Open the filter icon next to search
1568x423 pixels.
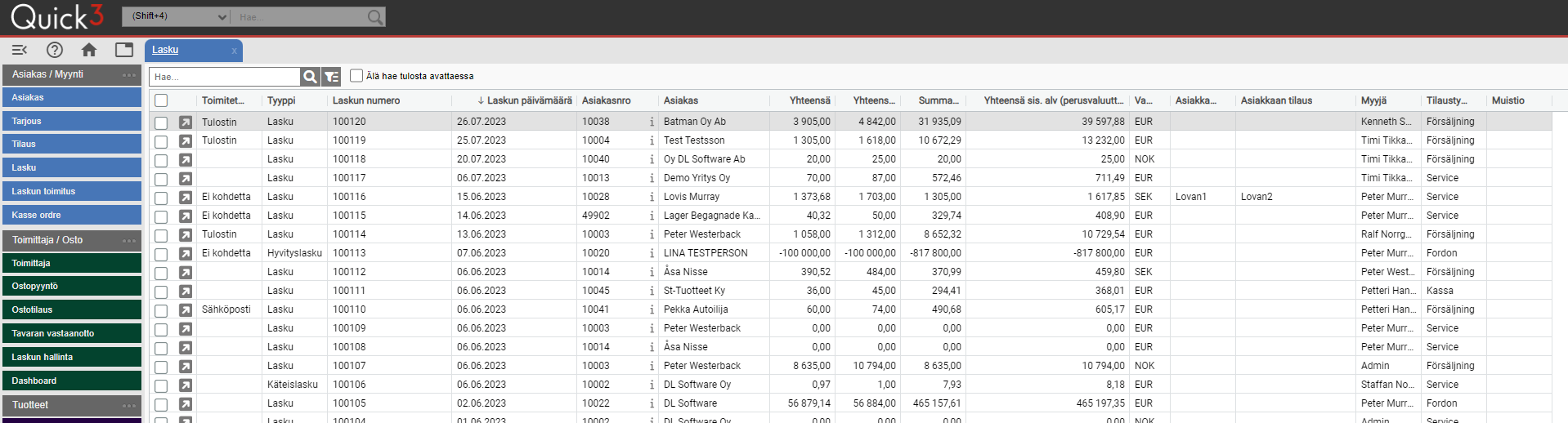click(331, 77)
